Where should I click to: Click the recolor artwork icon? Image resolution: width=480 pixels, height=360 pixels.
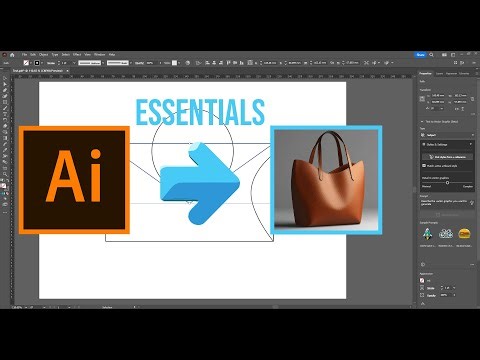point(188,63)
